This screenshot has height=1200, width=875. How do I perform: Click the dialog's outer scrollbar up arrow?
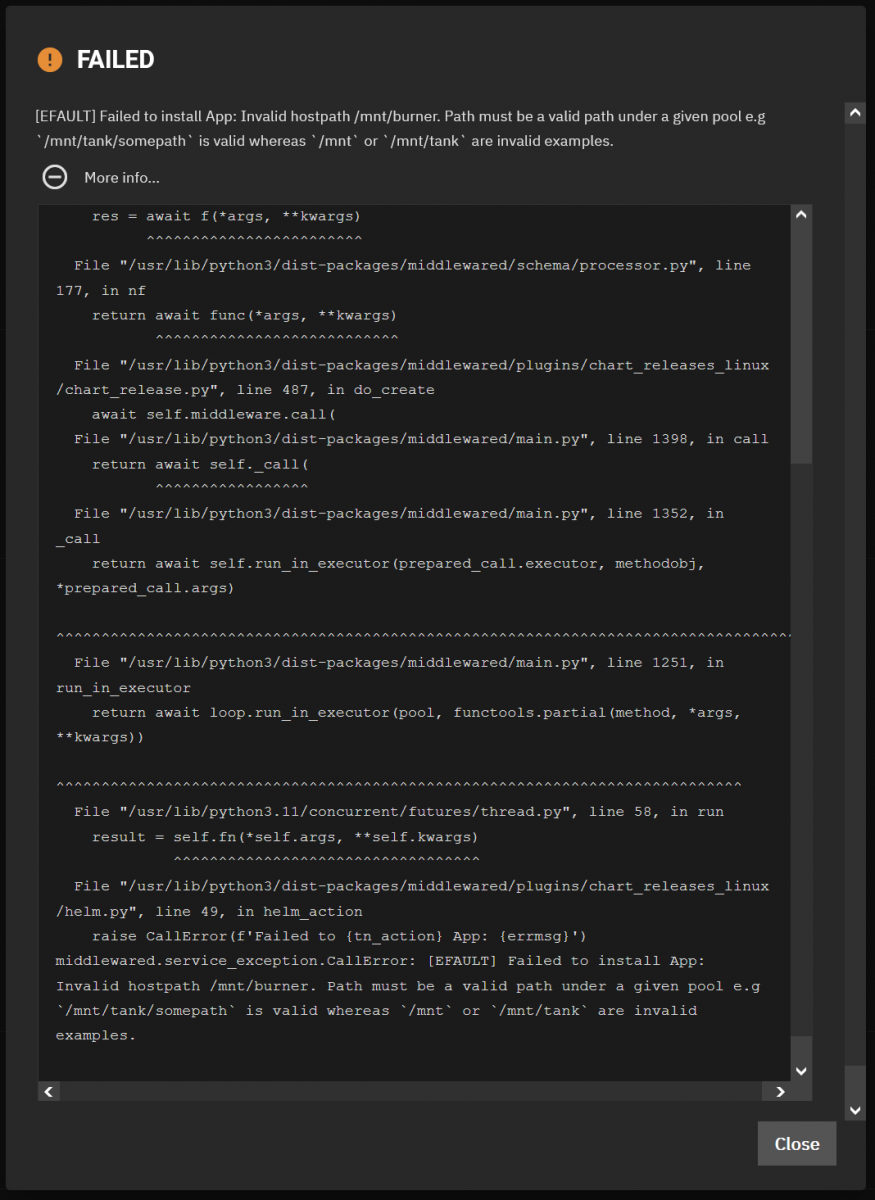tap(855, 113)
